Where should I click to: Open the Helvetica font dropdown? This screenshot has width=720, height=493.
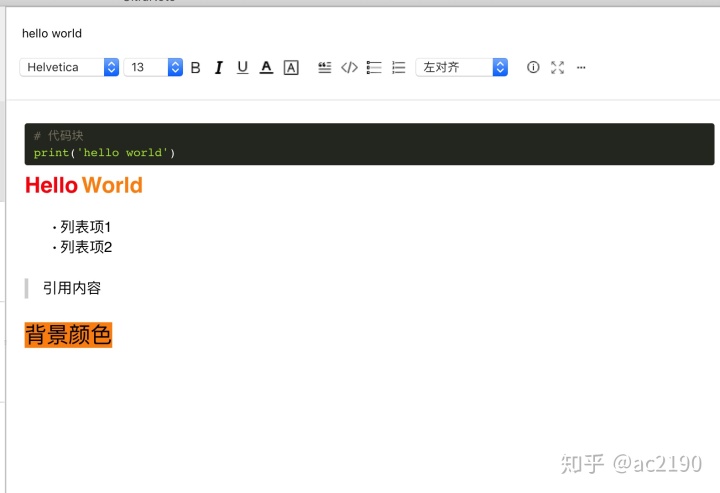(69, 67)
